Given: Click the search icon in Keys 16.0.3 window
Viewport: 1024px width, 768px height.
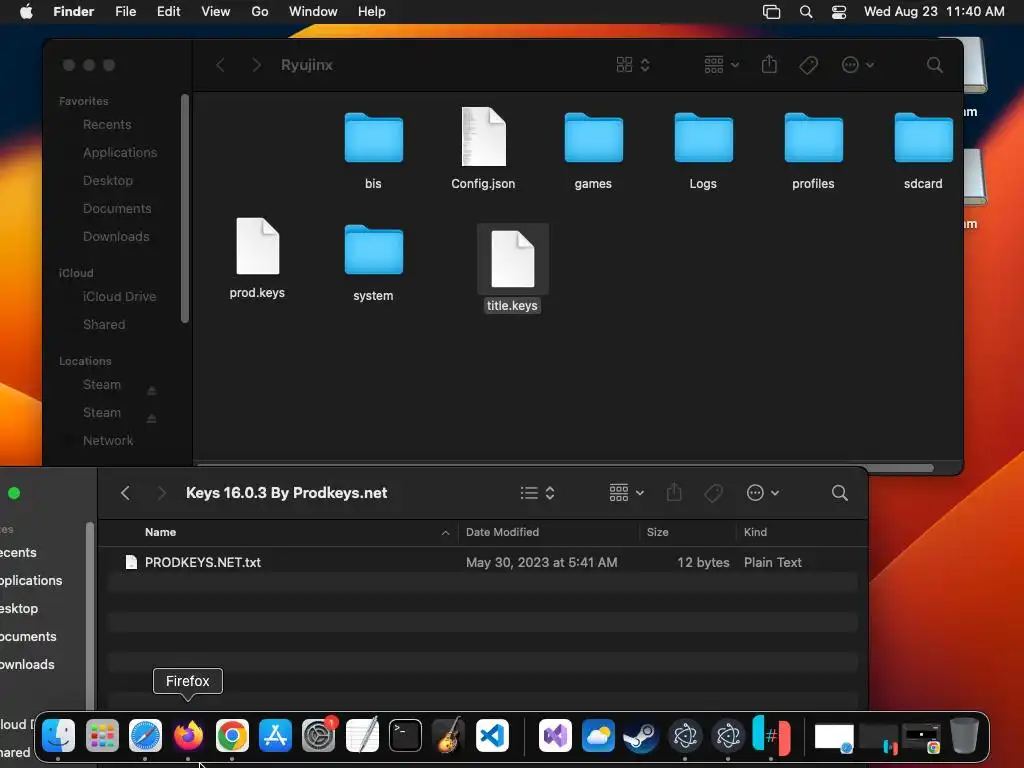Looking at the screenshot, I should click(840, 493).
